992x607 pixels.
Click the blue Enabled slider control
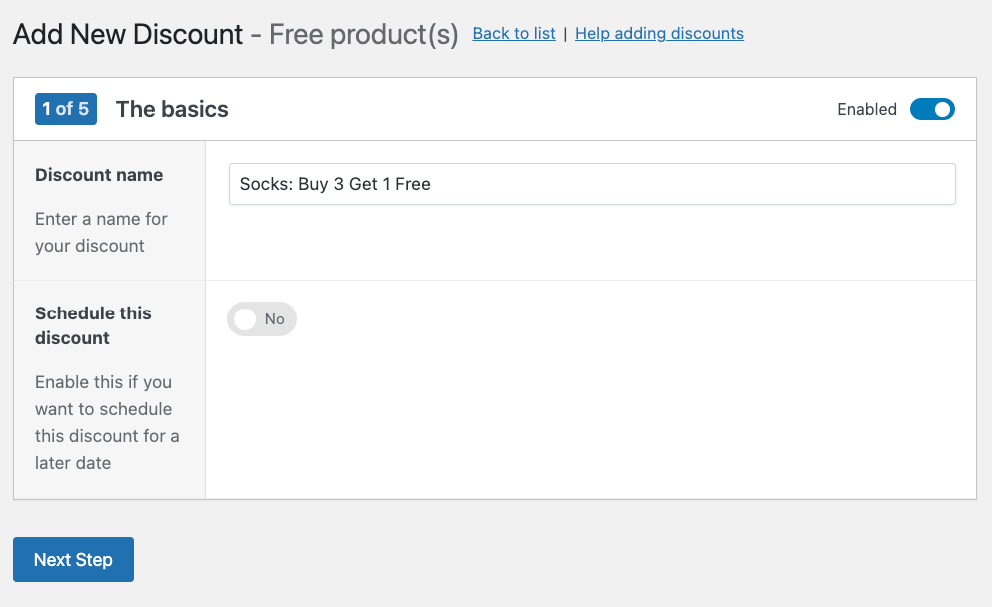click(x=931, y=109)
